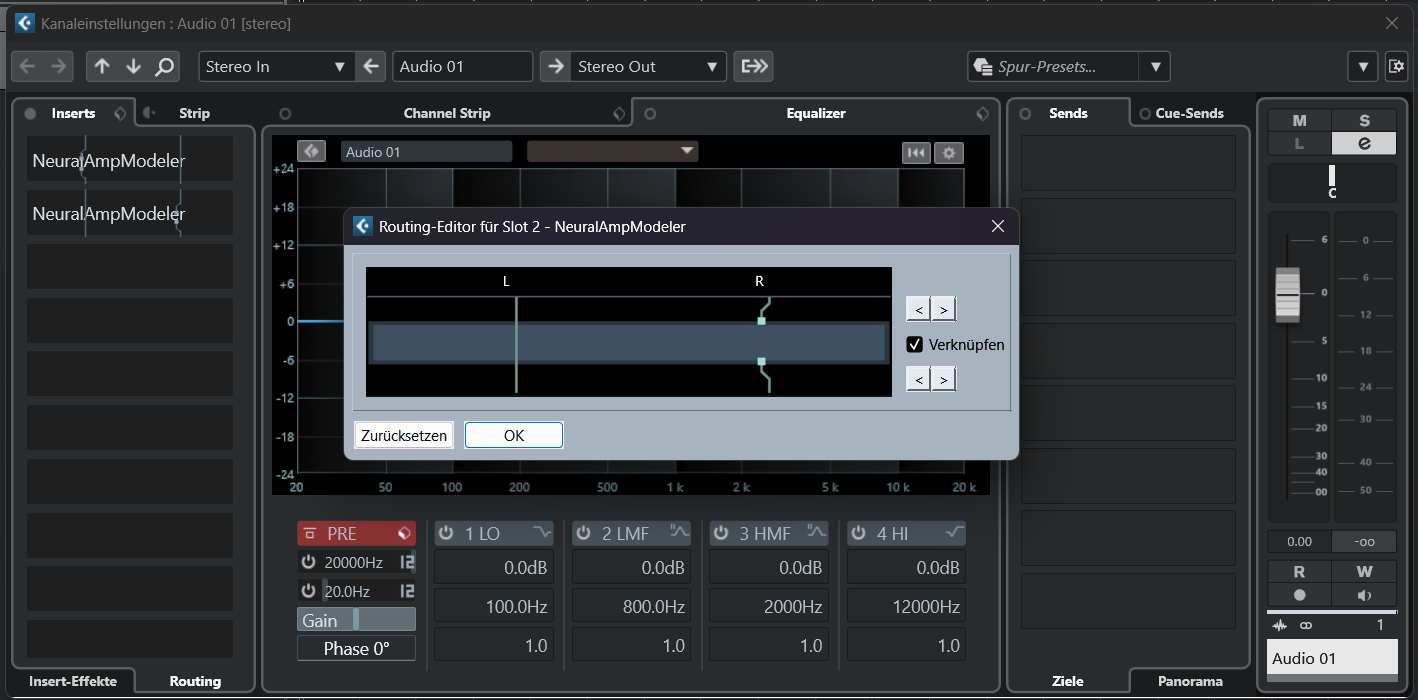Viewport: 1418px width, 700px height.
Task: Toggle 3 HMF band power button
Action: coord(722,534)
